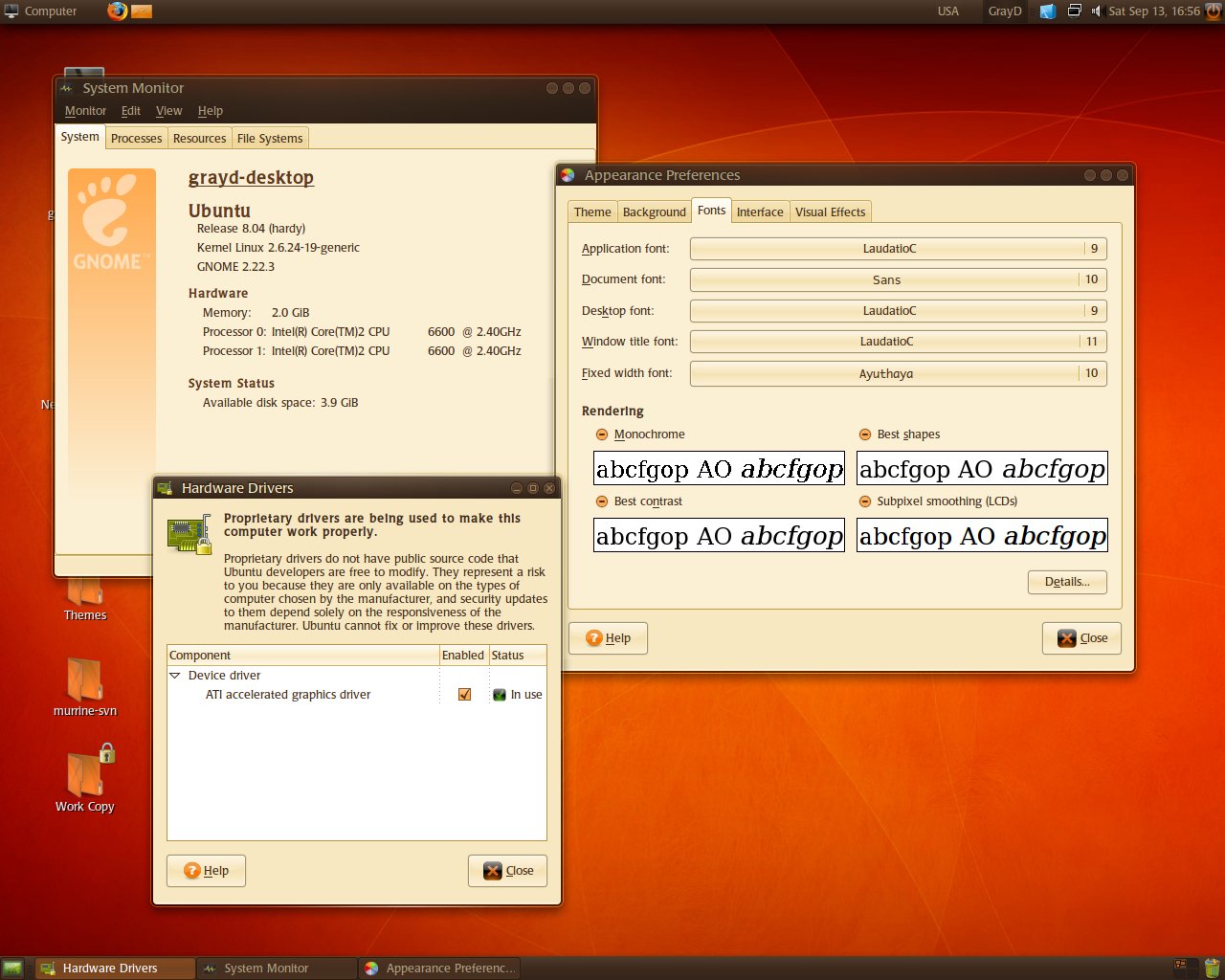Screen dimensions: 1225x980
Task: Select Monochrome rendering option
Action: coord(602,434)
